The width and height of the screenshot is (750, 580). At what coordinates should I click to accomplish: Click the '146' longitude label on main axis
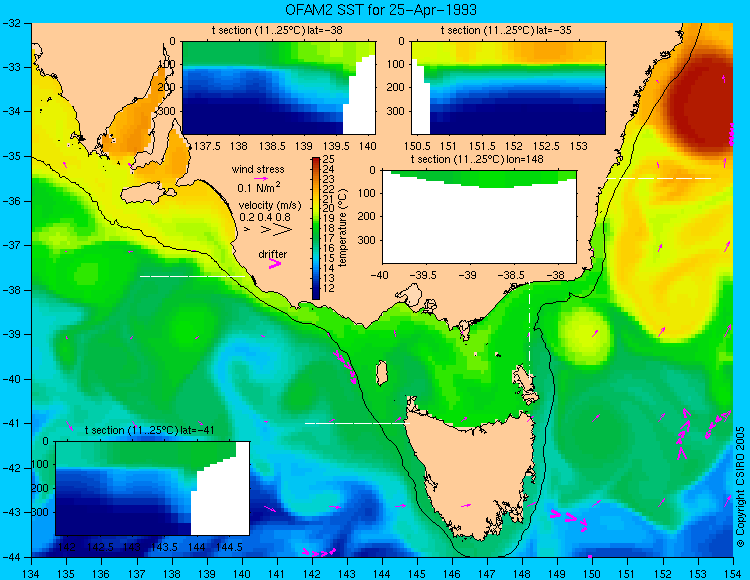[x=452, y=574]
